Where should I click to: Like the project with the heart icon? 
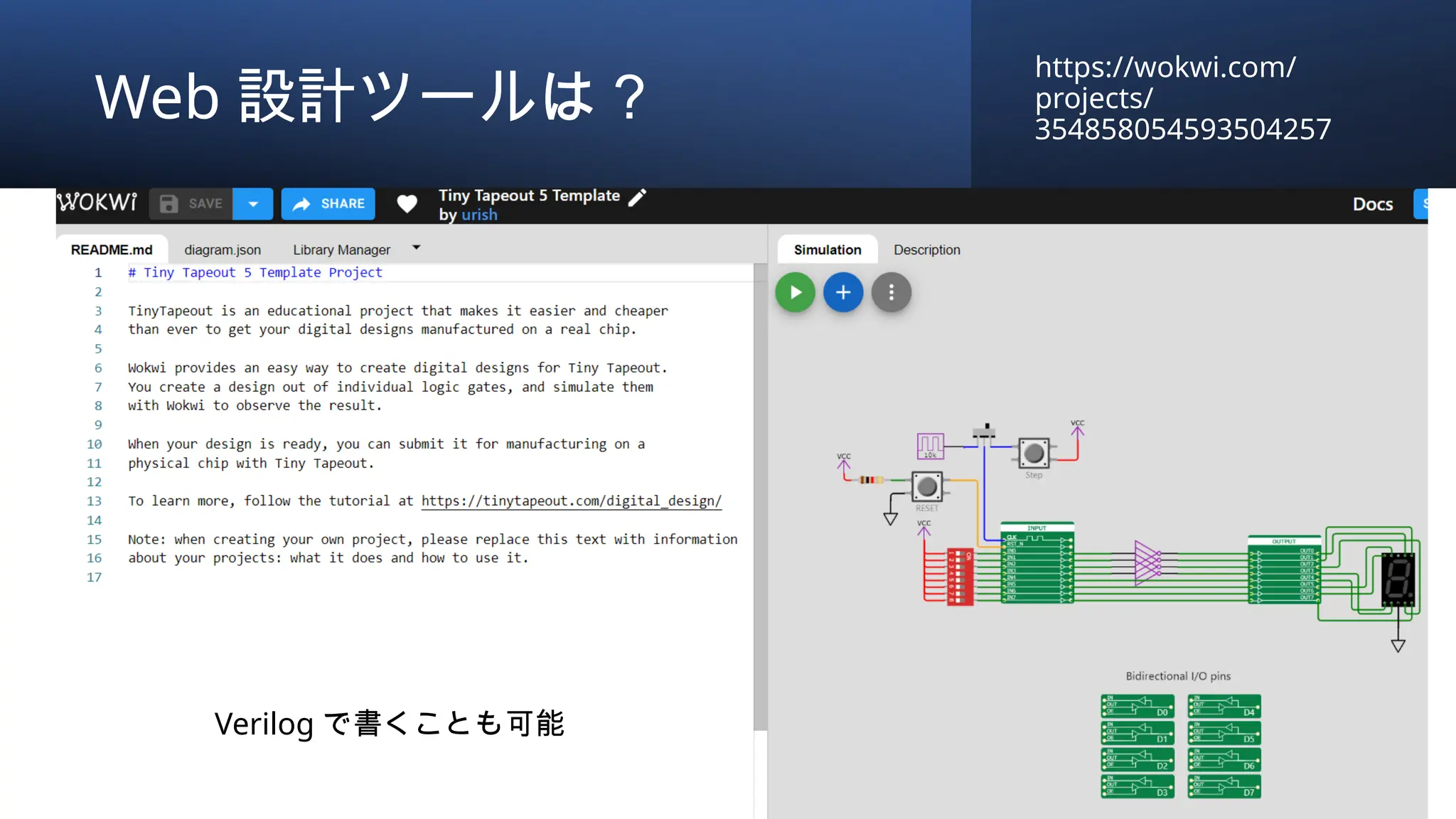[x=407, y=204]
